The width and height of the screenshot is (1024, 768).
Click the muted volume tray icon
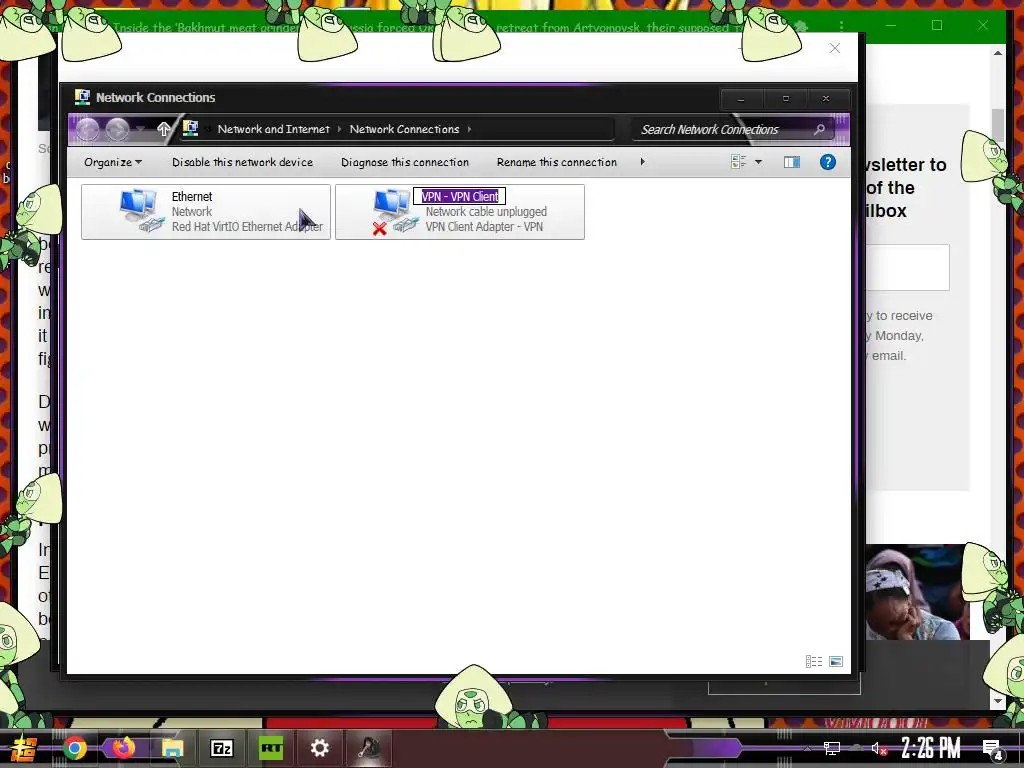pyautogui.click(x=878, y=748)
